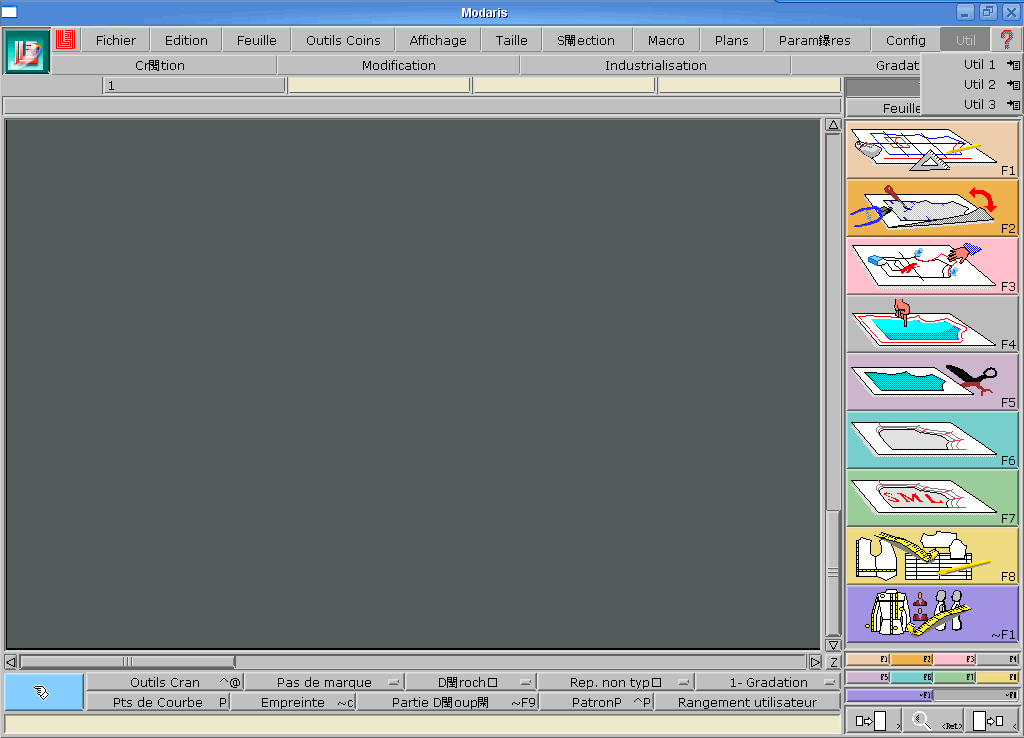Select the small purple ~F1 color button
Screen dimensions: 1024x738
point(889,695)
